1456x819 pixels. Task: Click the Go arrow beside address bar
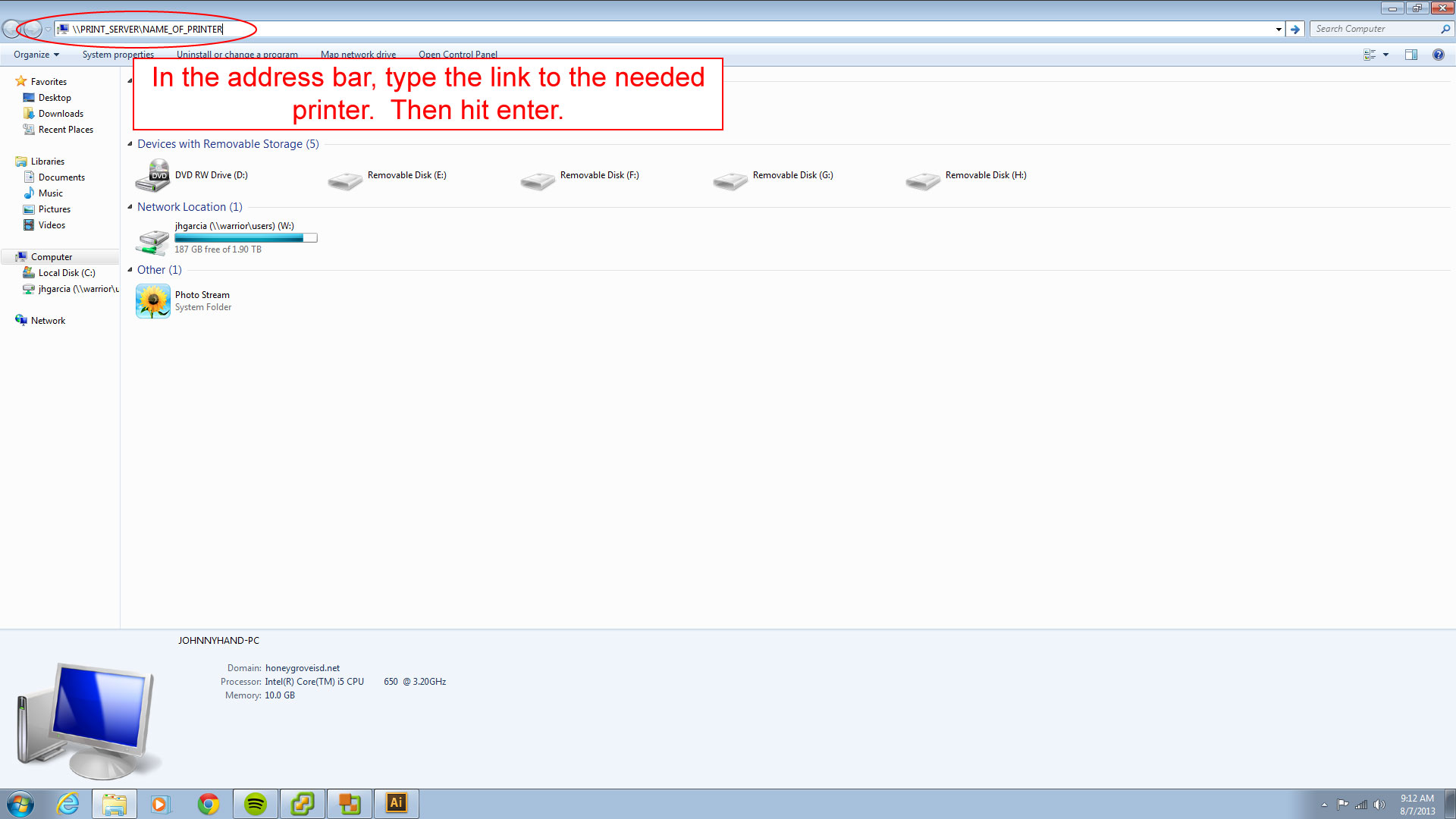(1295, 29)
